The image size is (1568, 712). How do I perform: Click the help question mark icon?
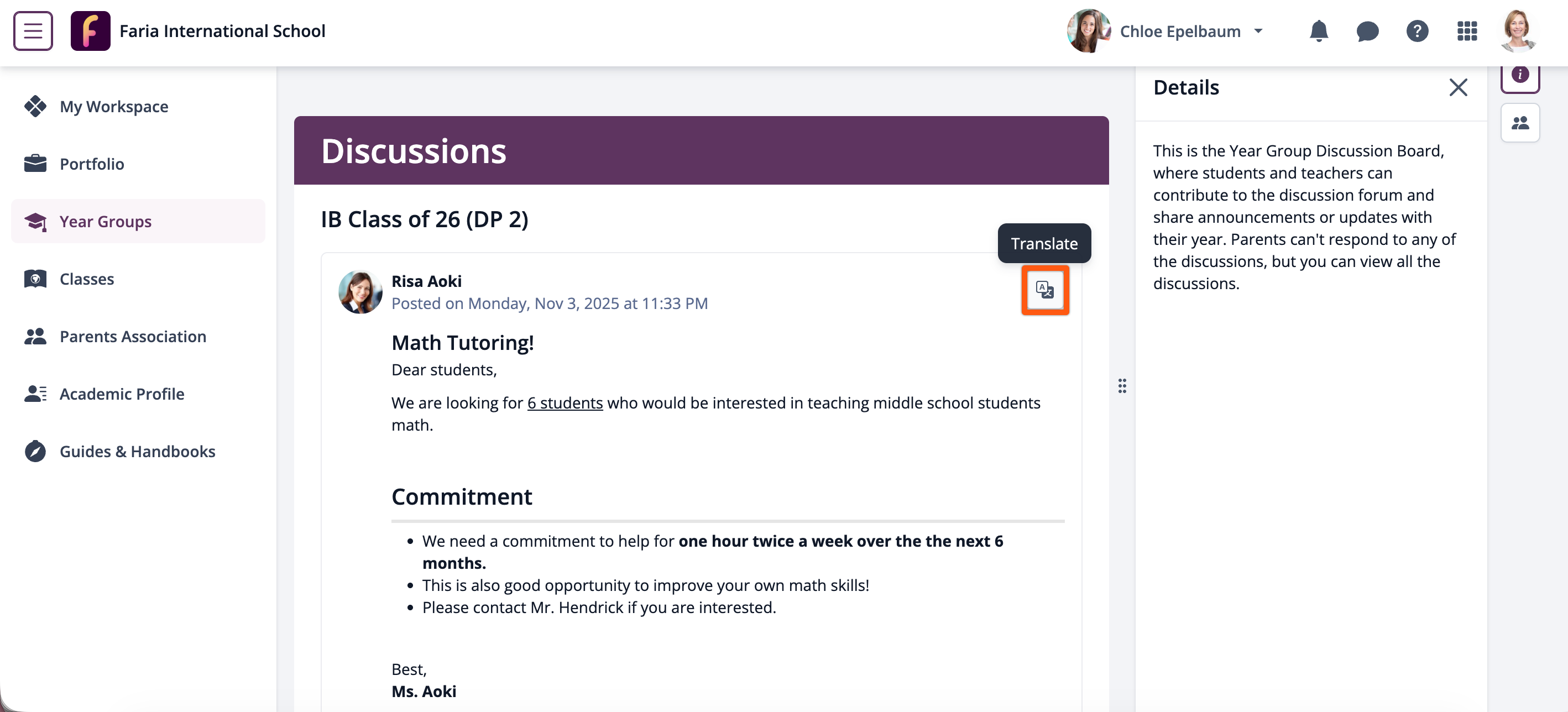point(1417,31)
